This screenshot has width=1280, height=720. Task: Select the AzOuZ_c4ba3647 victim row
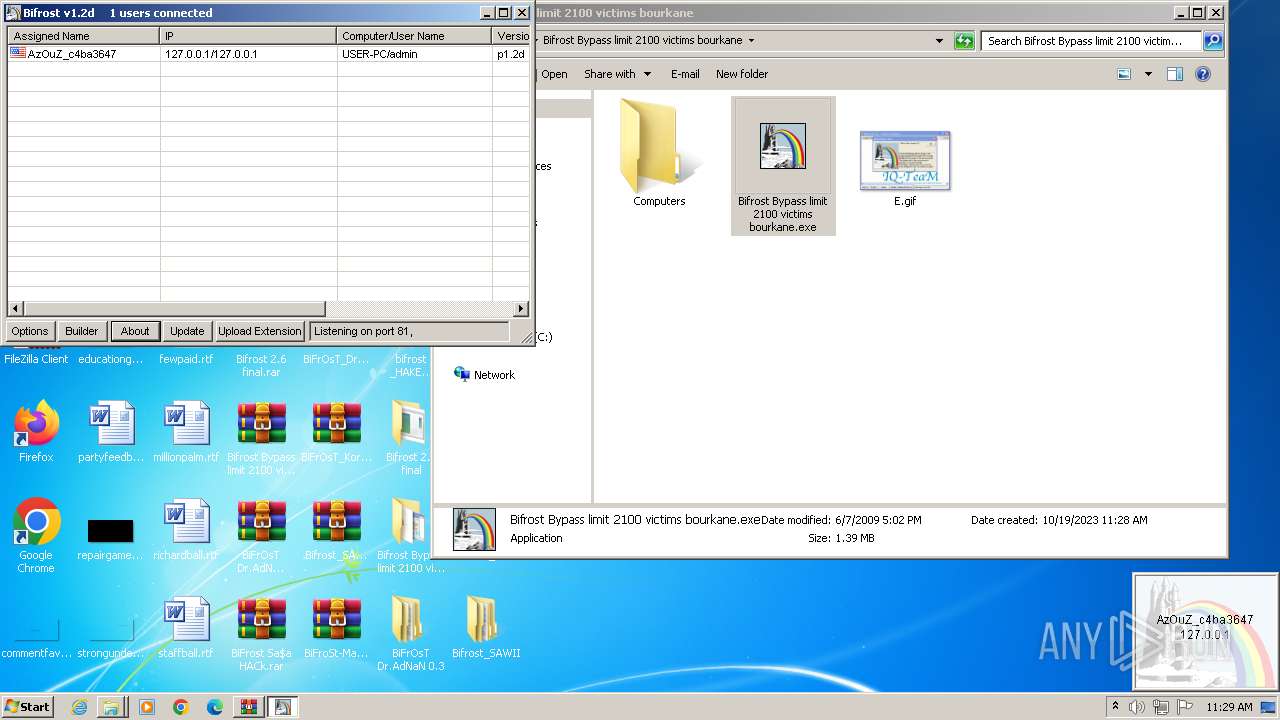[268, 54]
